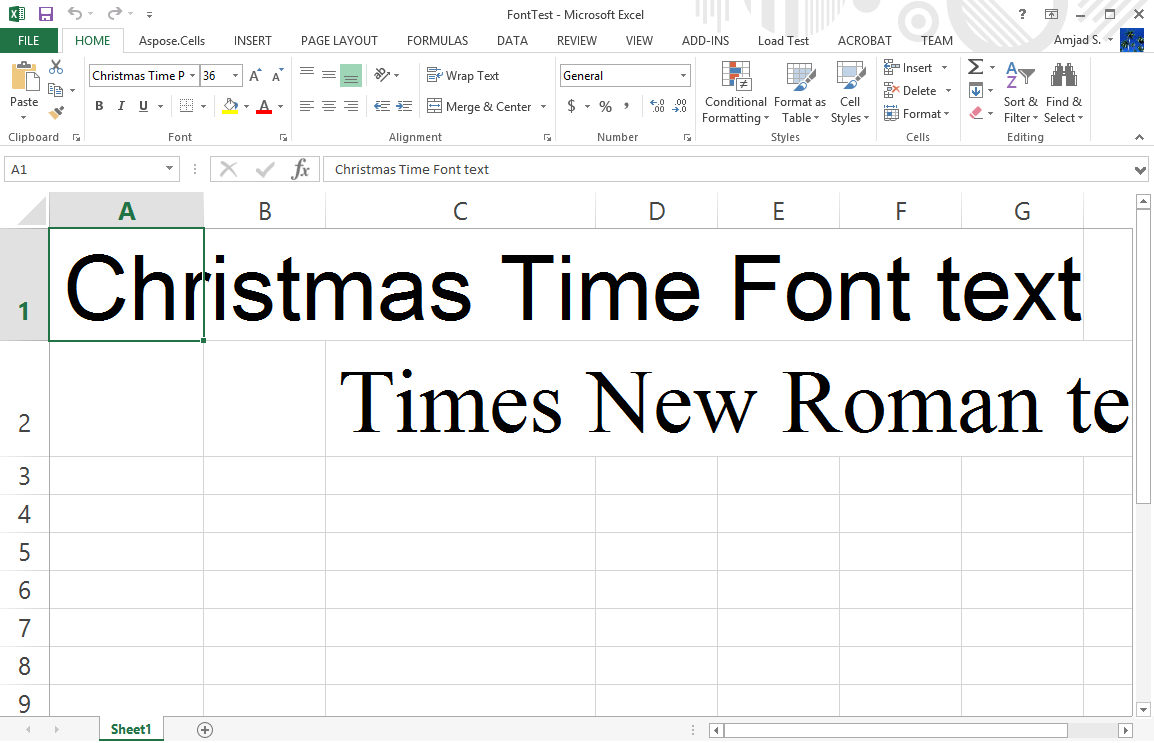Image resolution: width=1154 pixels, height=743 pixels.
Task: Click the Paste button
Action: point(24,85)
